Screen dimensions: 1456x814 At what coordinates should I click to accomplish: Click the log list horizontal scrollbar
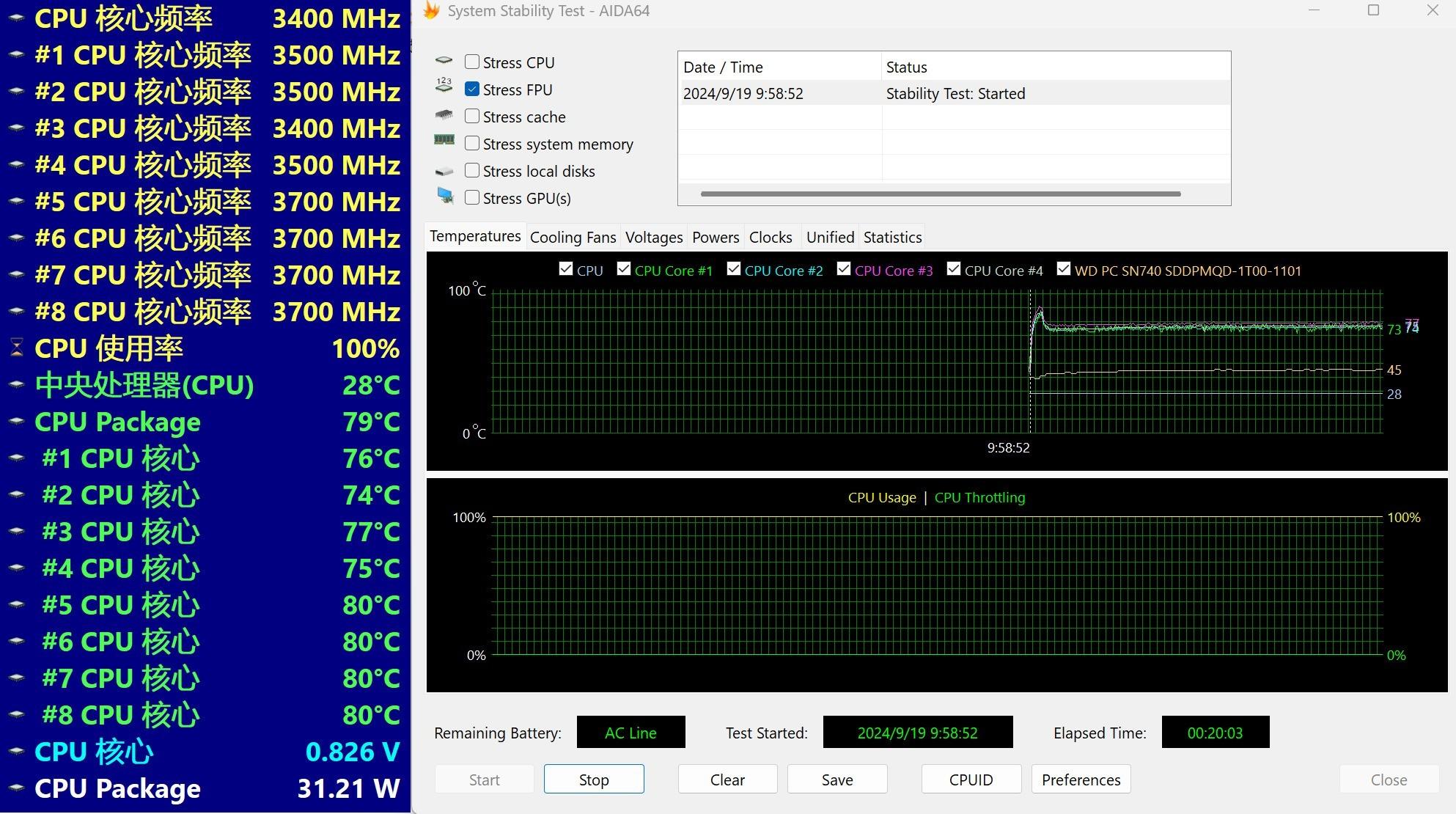(940, 194)
